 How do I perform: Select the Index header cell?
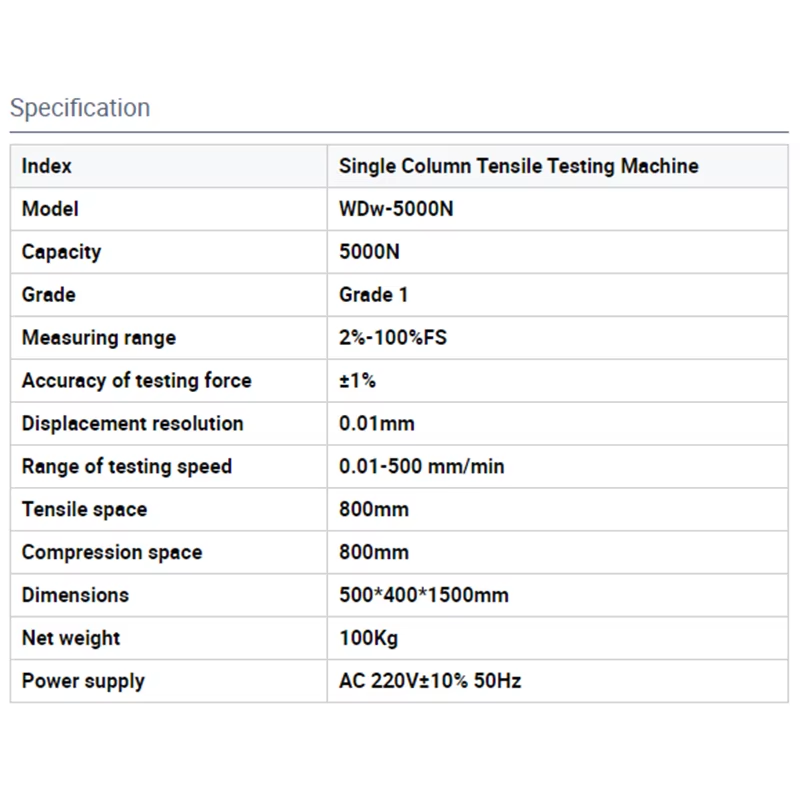pyautogui.click(x=168, y=166)
